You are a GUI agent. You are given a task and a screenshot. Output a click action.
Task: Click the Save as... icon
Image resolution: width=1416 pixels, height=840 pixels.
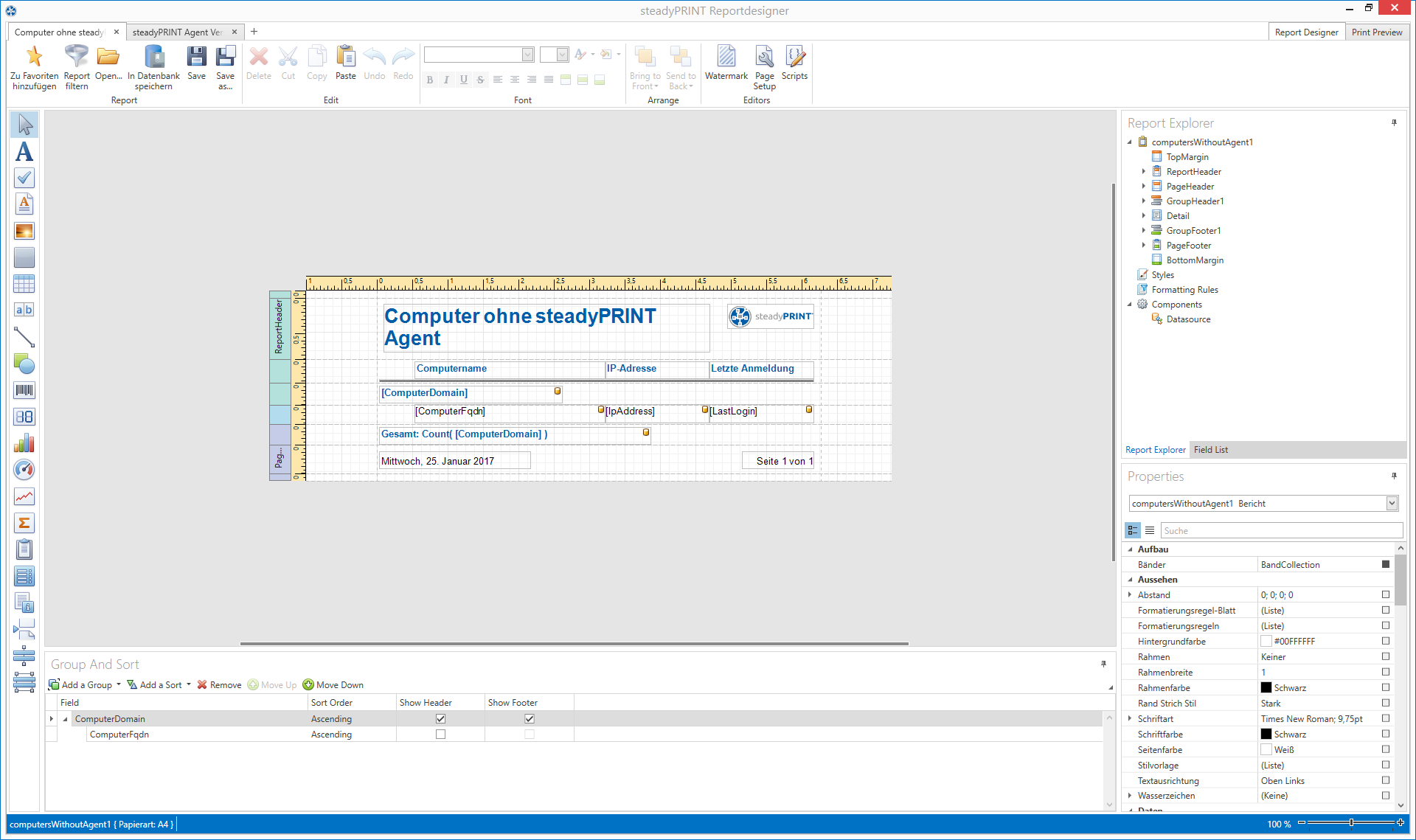(226, 57)
